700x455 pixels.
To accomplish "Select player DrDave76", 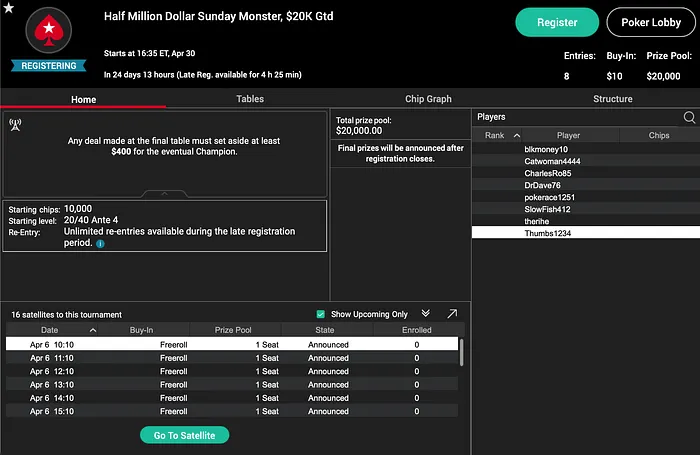I will 586,185.
